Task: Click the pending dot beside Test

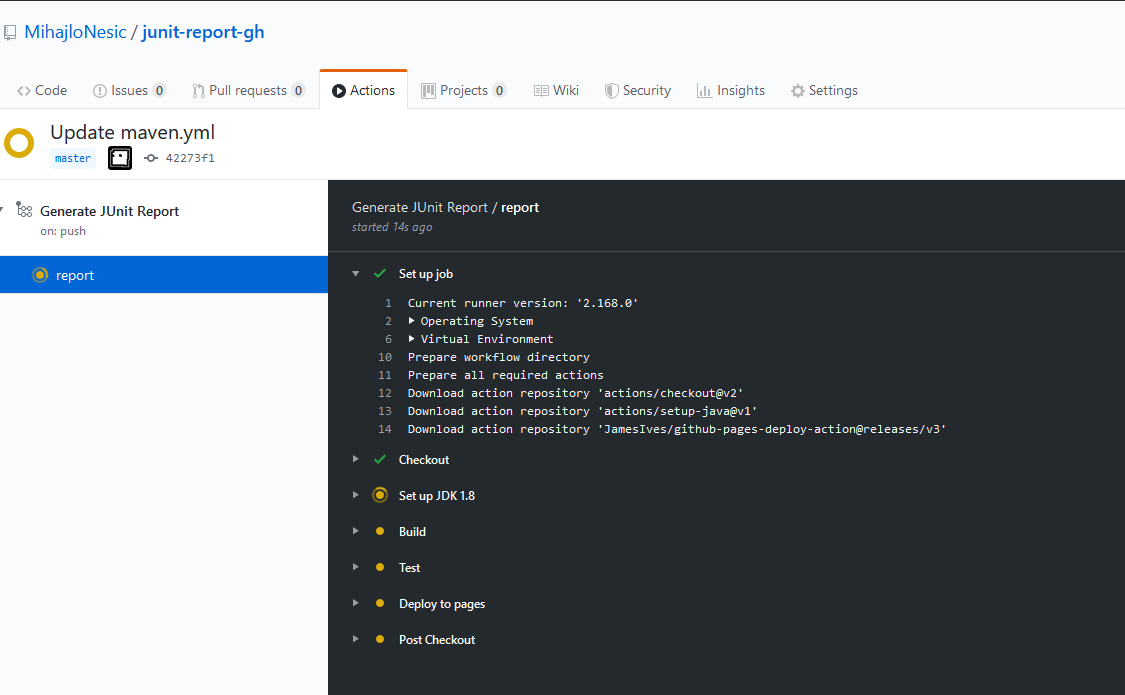Action: 380,567
